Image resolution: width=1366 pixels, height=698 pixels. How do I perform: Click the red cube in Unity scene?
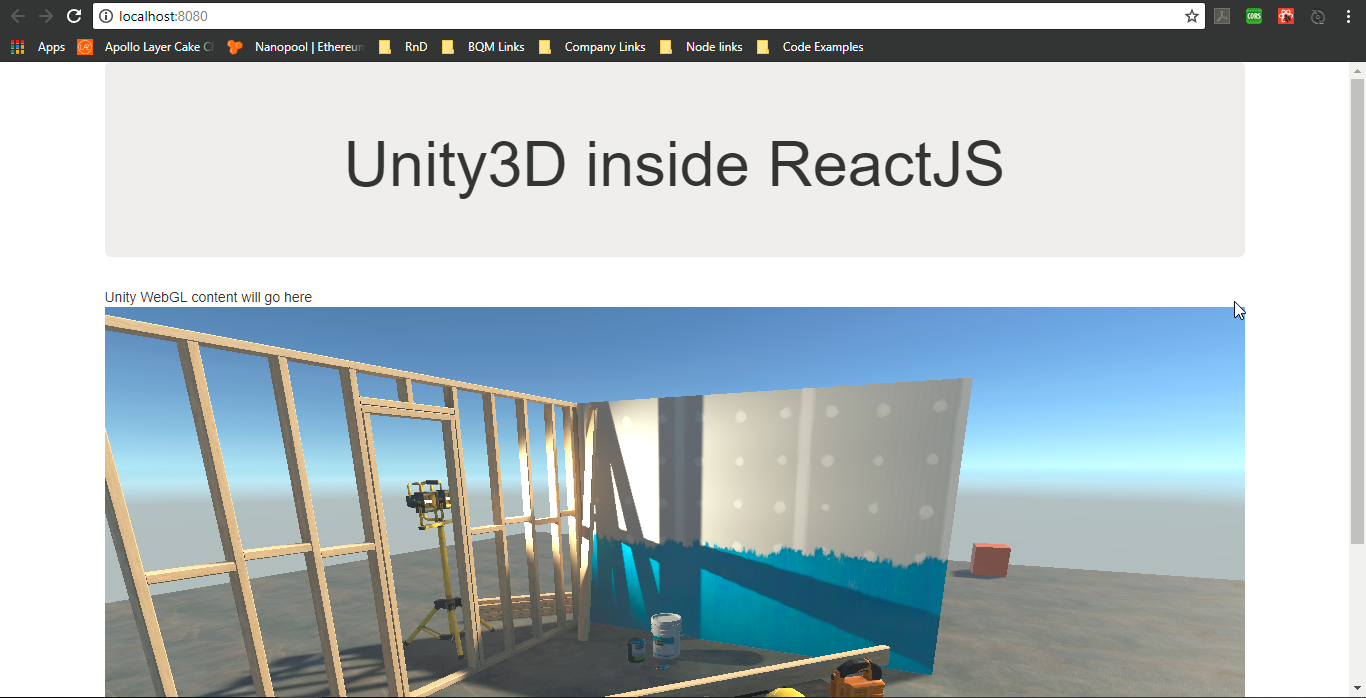coord(990,560)
